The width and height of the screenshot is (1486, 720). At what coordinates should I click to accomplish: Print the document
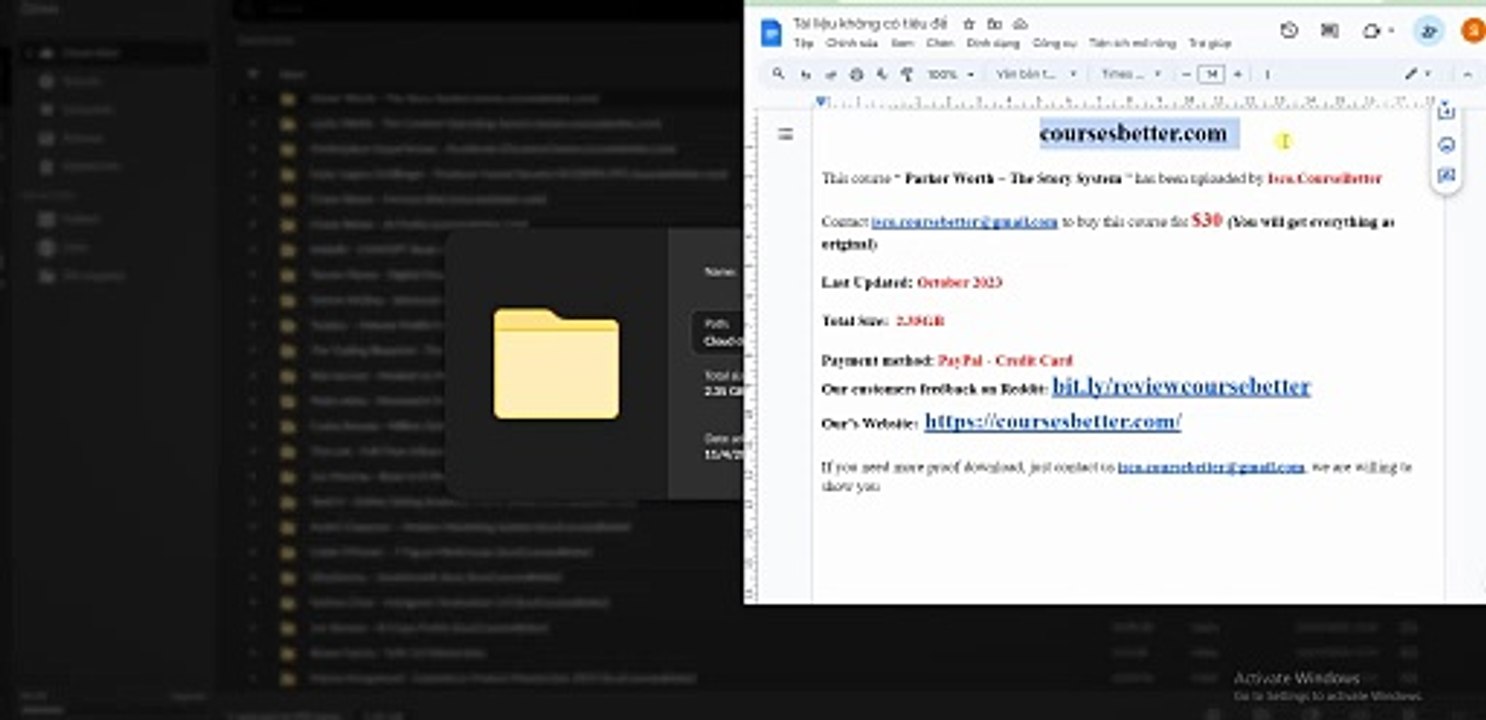[856, 74]
